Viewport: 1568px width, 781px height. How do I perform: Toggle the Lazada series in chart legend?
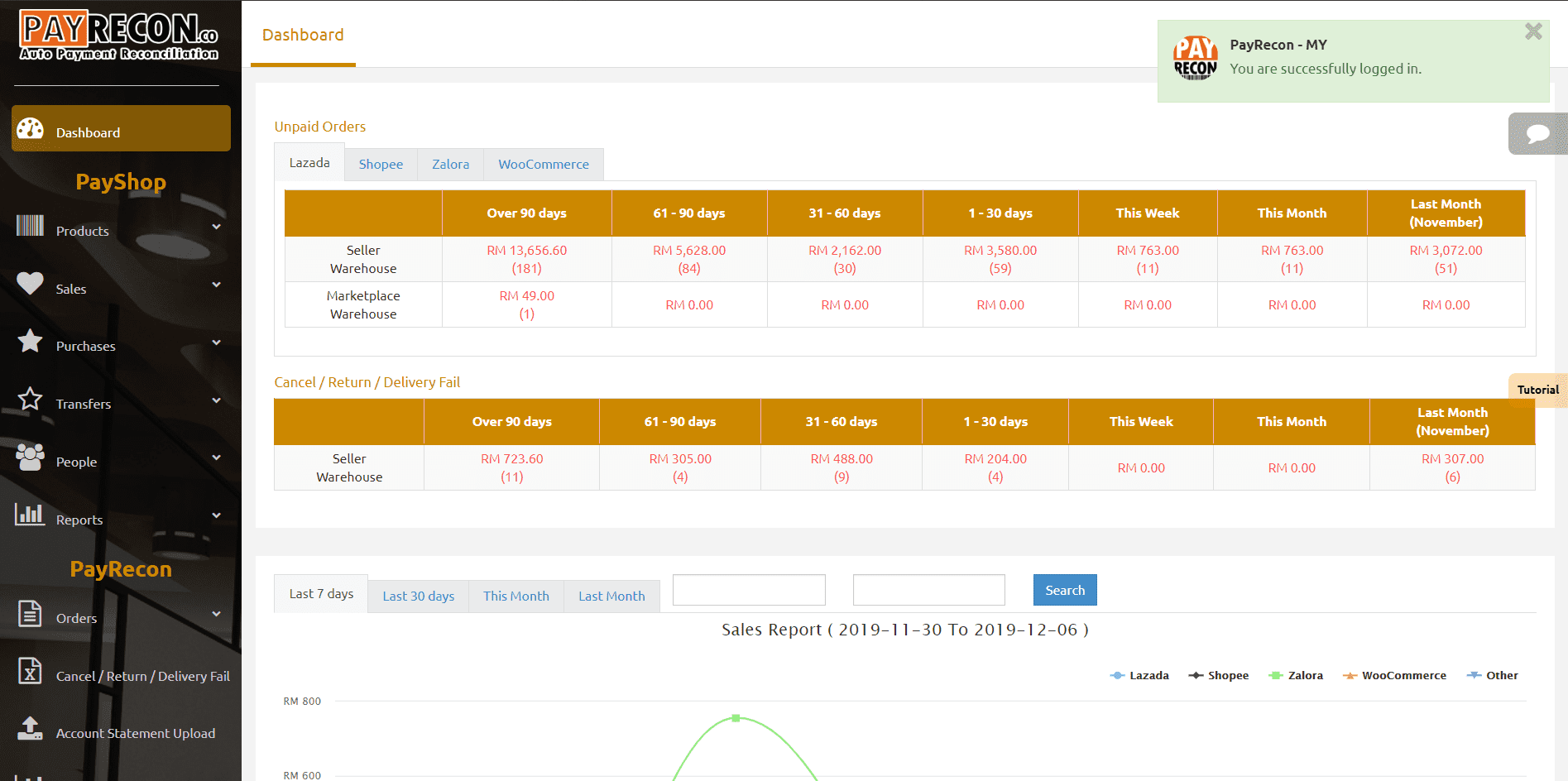click(x=1139, y=676)
